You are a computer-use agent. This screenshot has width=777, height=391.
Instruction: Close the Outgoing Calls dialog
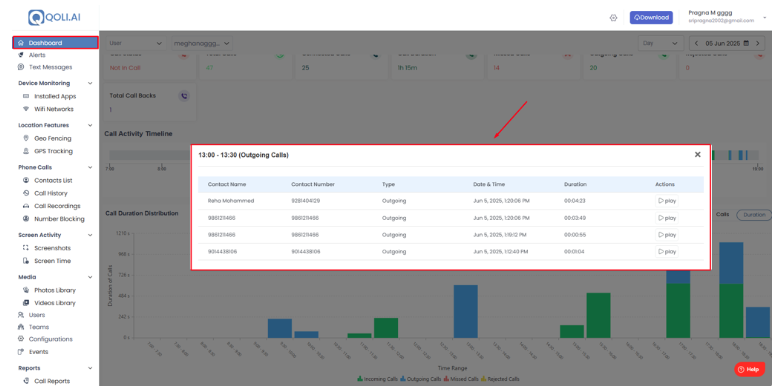697,155
